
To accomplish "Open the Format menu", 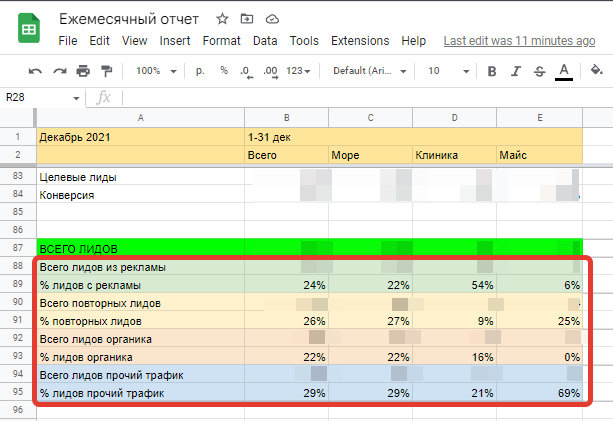I will pos(221,41).
